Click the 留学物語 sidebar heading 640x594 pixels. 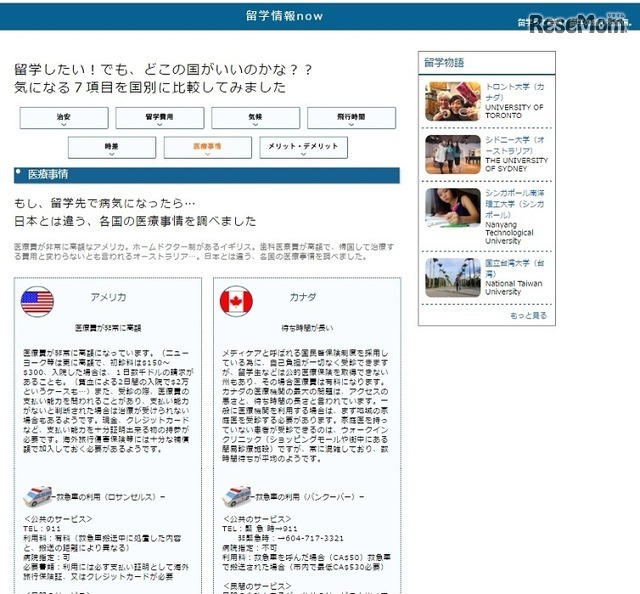(444, 62)
